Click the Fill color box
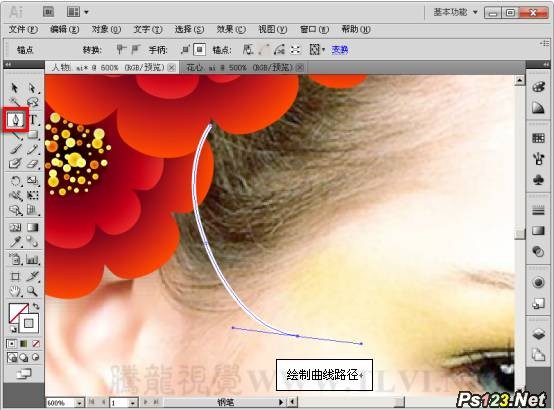This screenshot has width=554, height=410. tap(16, 311)
